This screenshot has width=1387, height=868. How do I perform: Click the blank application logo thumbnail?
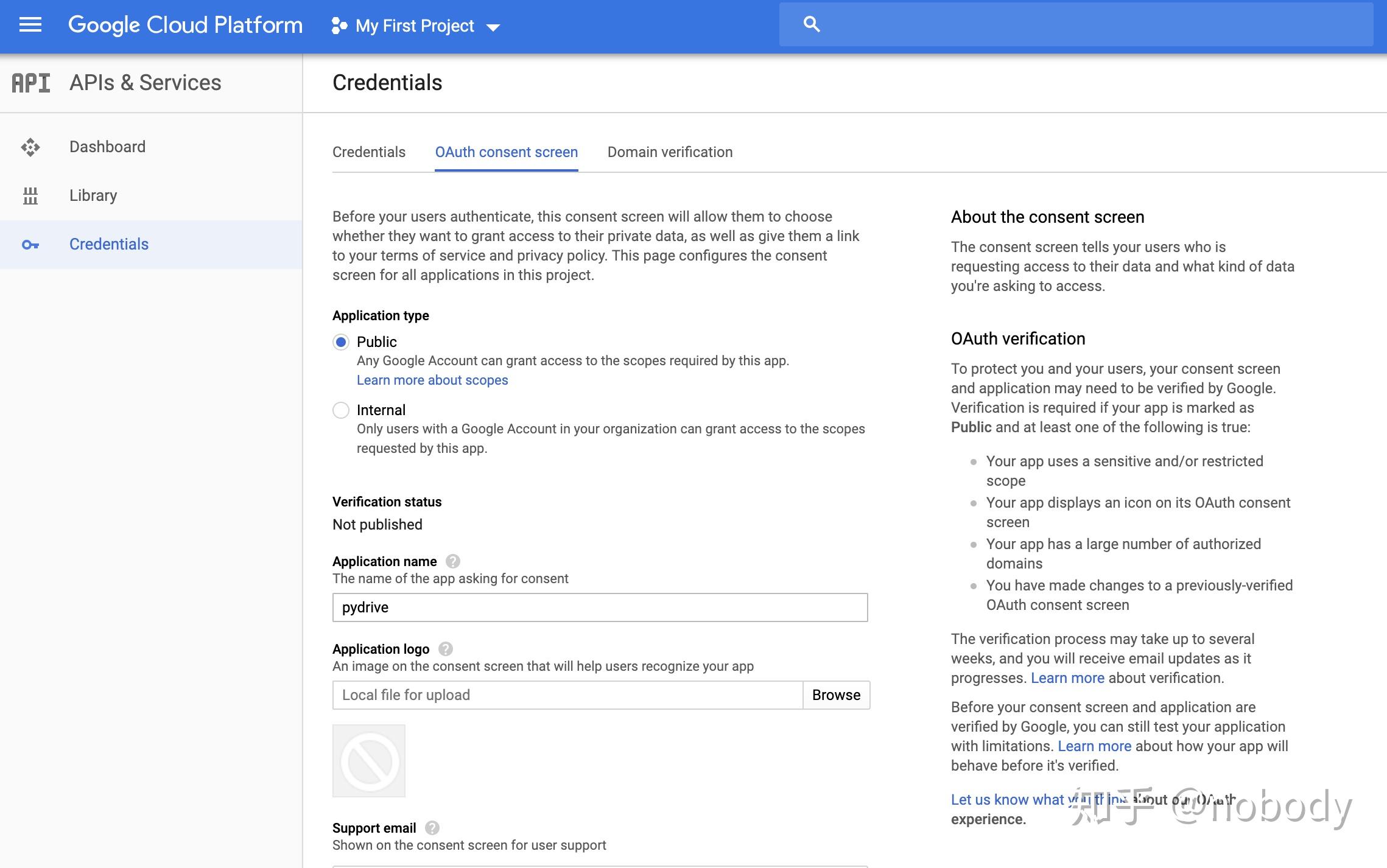[x=368, y=760]
